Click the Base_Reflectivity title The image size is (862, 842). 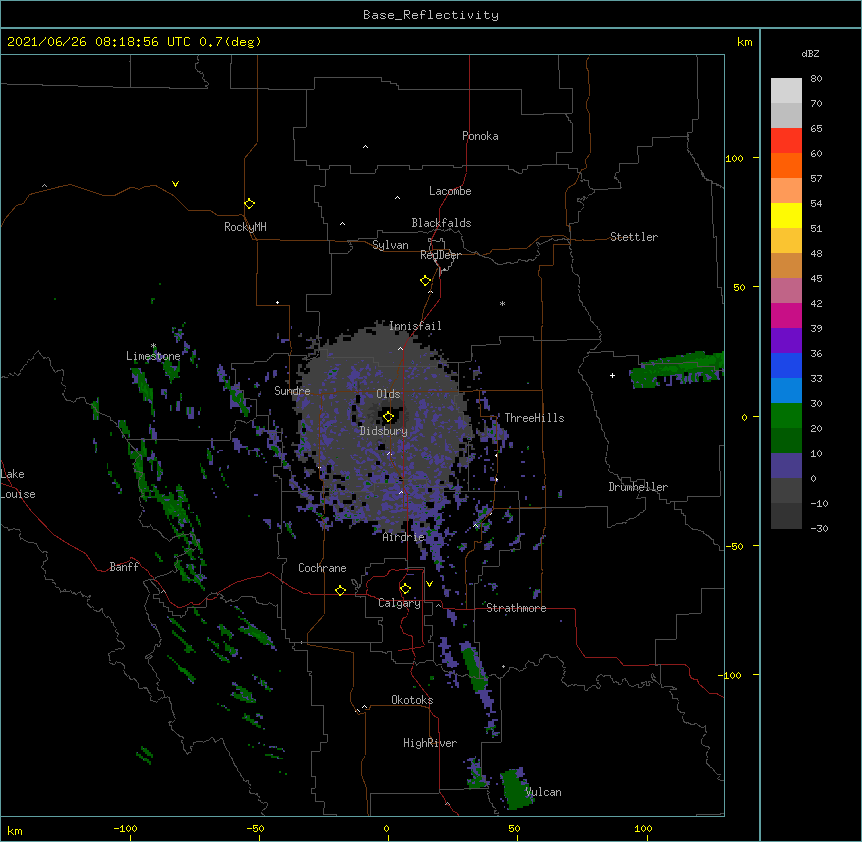point(431,15)
